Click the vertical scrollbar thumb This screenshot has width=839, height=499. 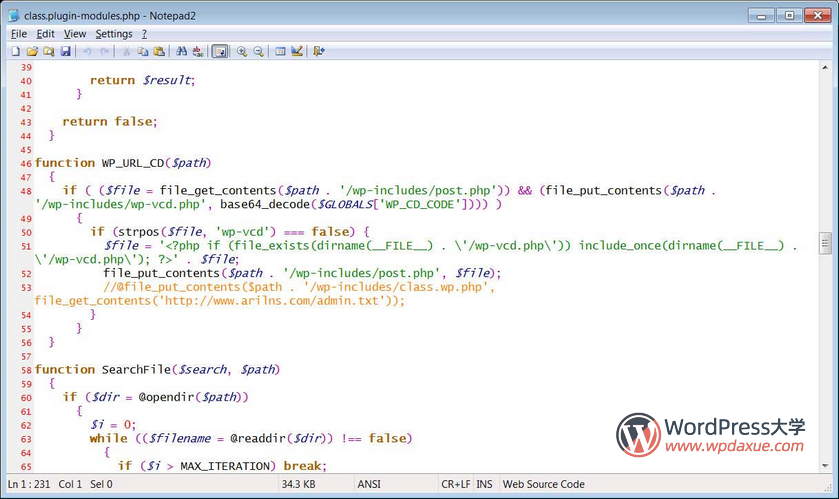click(x=825, y=243)
